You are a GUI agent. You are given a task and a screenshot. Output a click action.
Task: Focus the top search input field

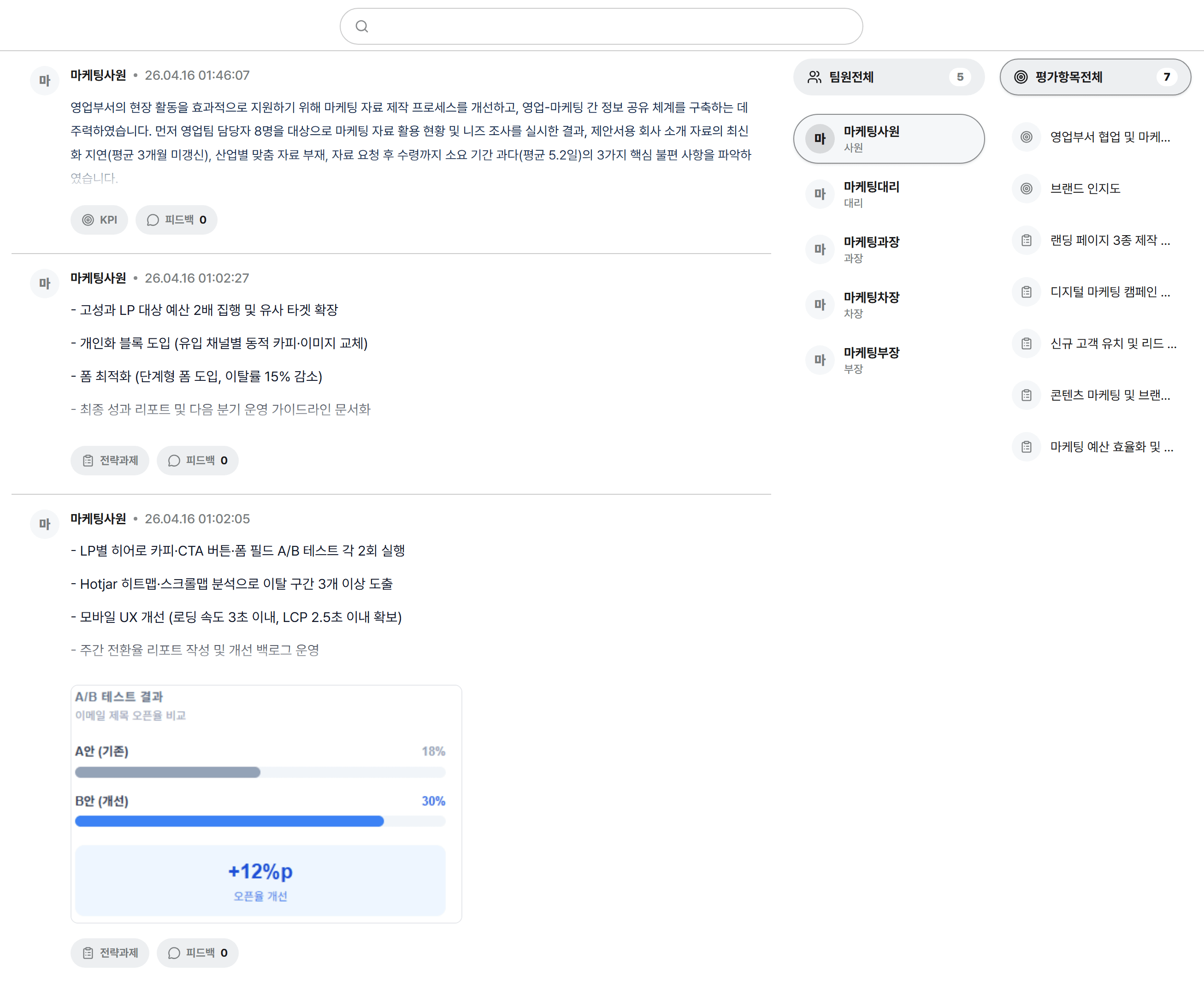point(601,26)
